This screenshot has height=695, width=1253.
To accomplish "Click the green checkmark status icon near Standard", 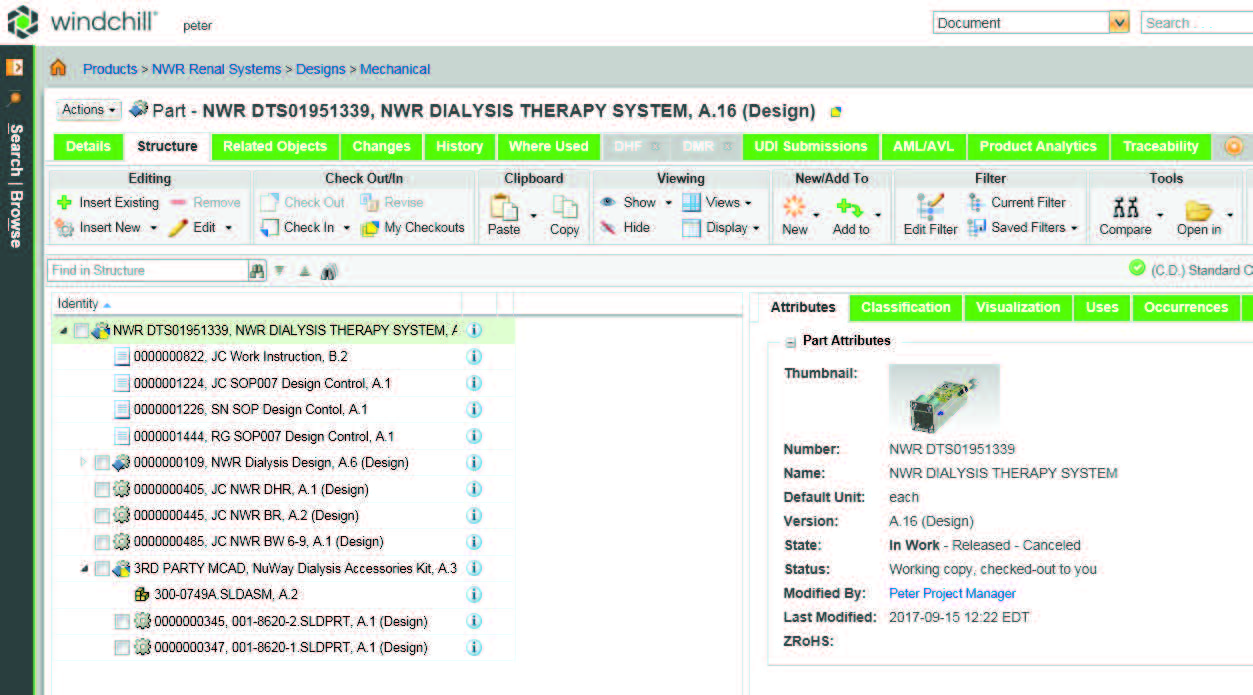I will pyautogui.click(x=1137, y=268).
